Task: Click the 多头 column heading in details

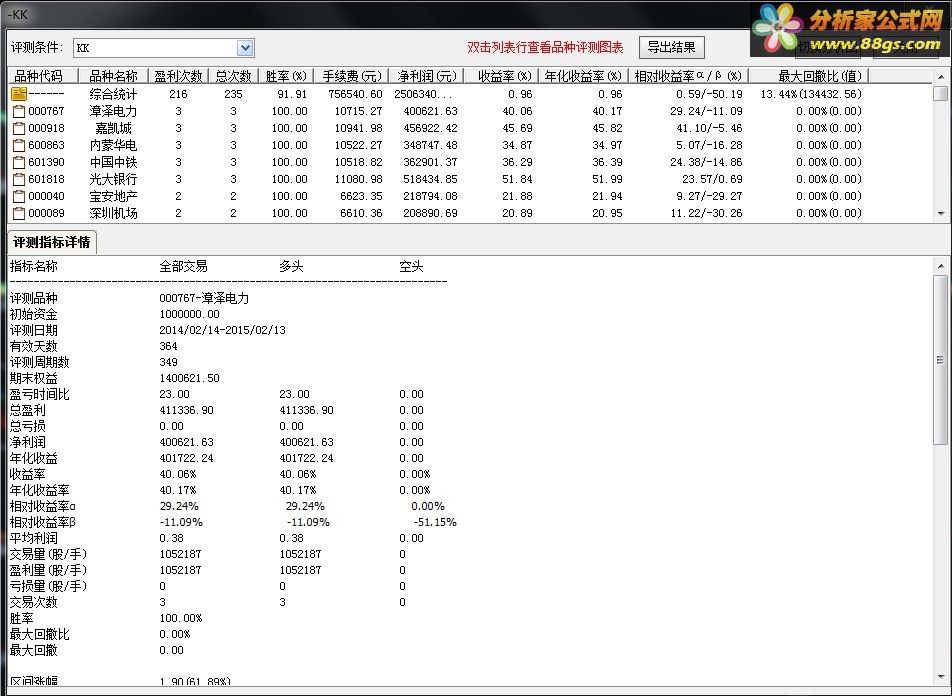Action: (291, 267)
